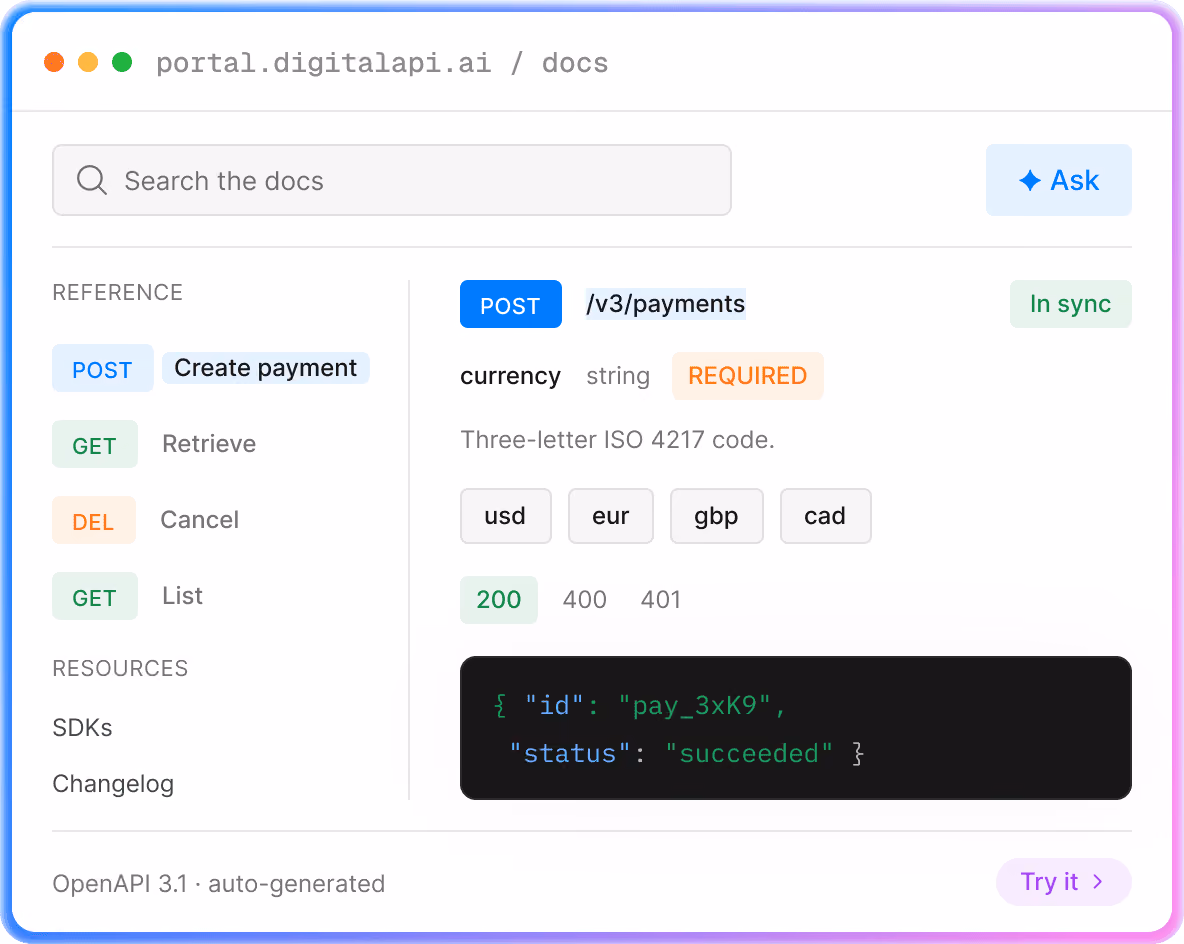
Task: Open the Changelog resource link
Action: [x=113, y=784]
